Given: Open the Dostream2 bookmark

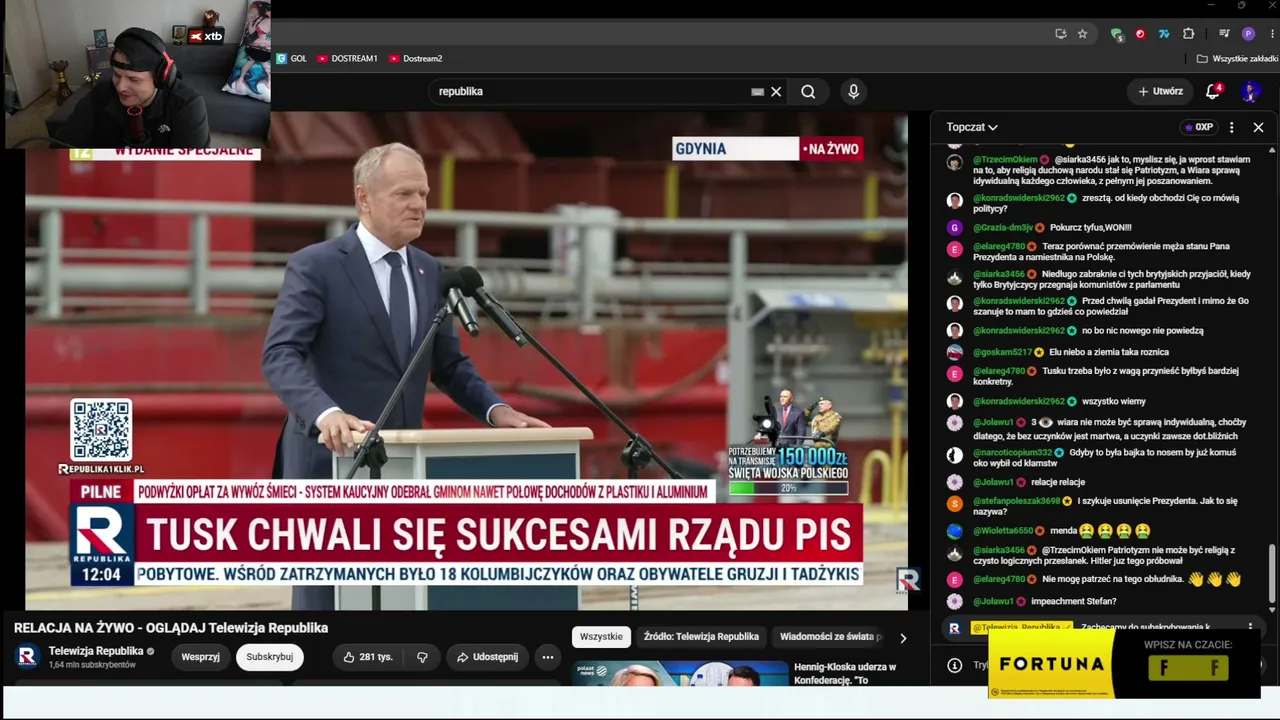Looking at the screenshot, I should (x=416, y=59).
